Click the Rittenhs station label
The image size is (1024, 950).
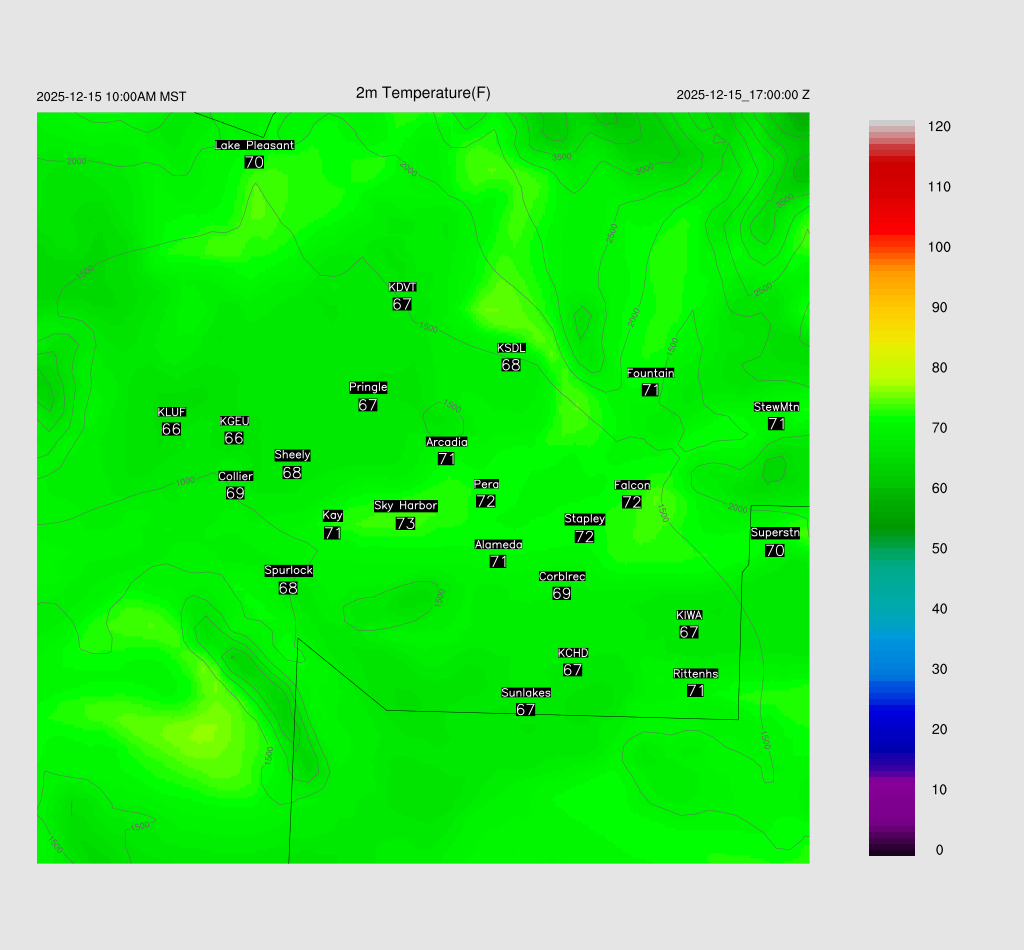coord(696,674)
